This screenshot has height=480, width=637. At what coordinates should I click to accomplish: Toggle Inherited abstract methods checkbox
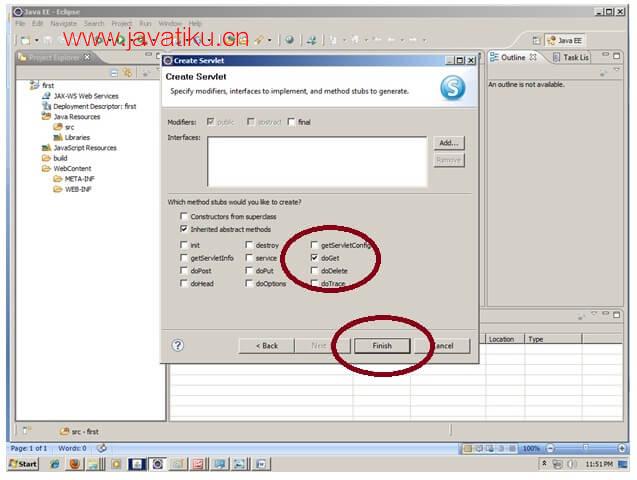(182, 229)
